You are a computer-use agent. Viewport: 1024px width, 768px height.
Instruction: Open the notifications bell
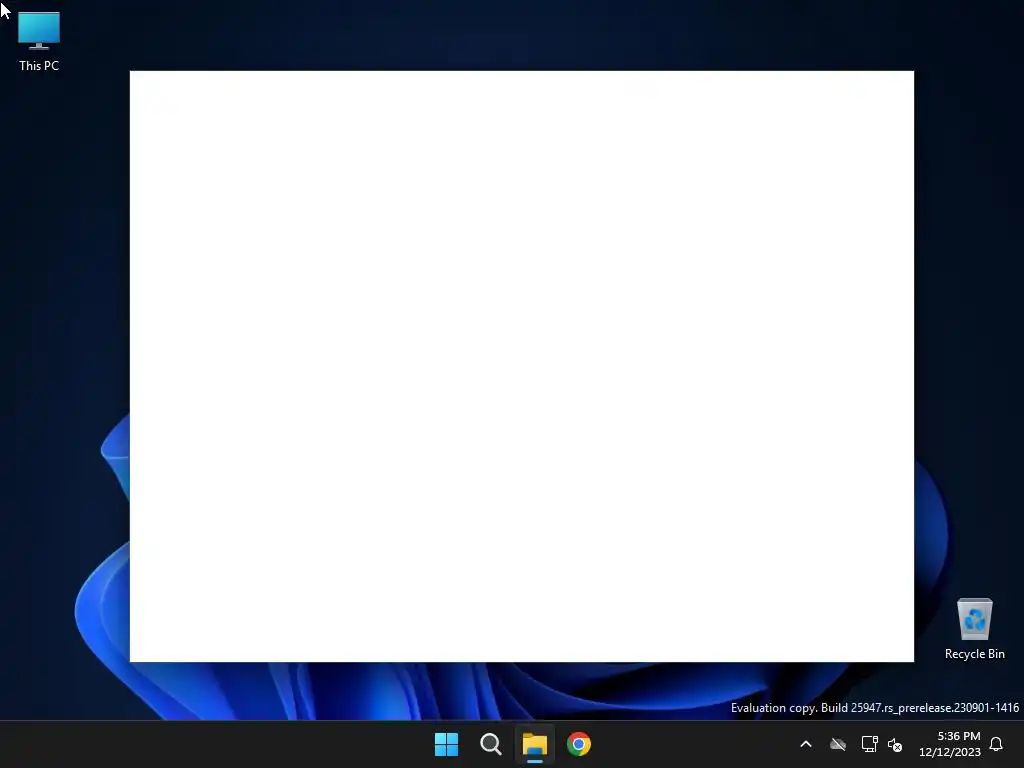click(x=996, y=744)
